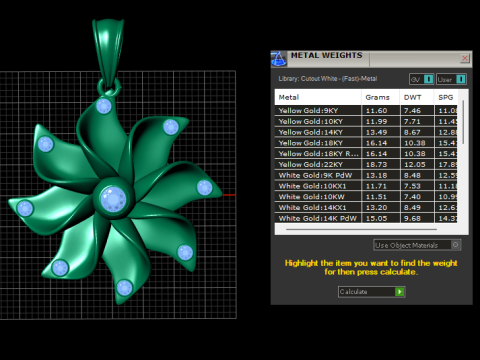Click the METAL WEIGHTS title bar

pos(372,59)
